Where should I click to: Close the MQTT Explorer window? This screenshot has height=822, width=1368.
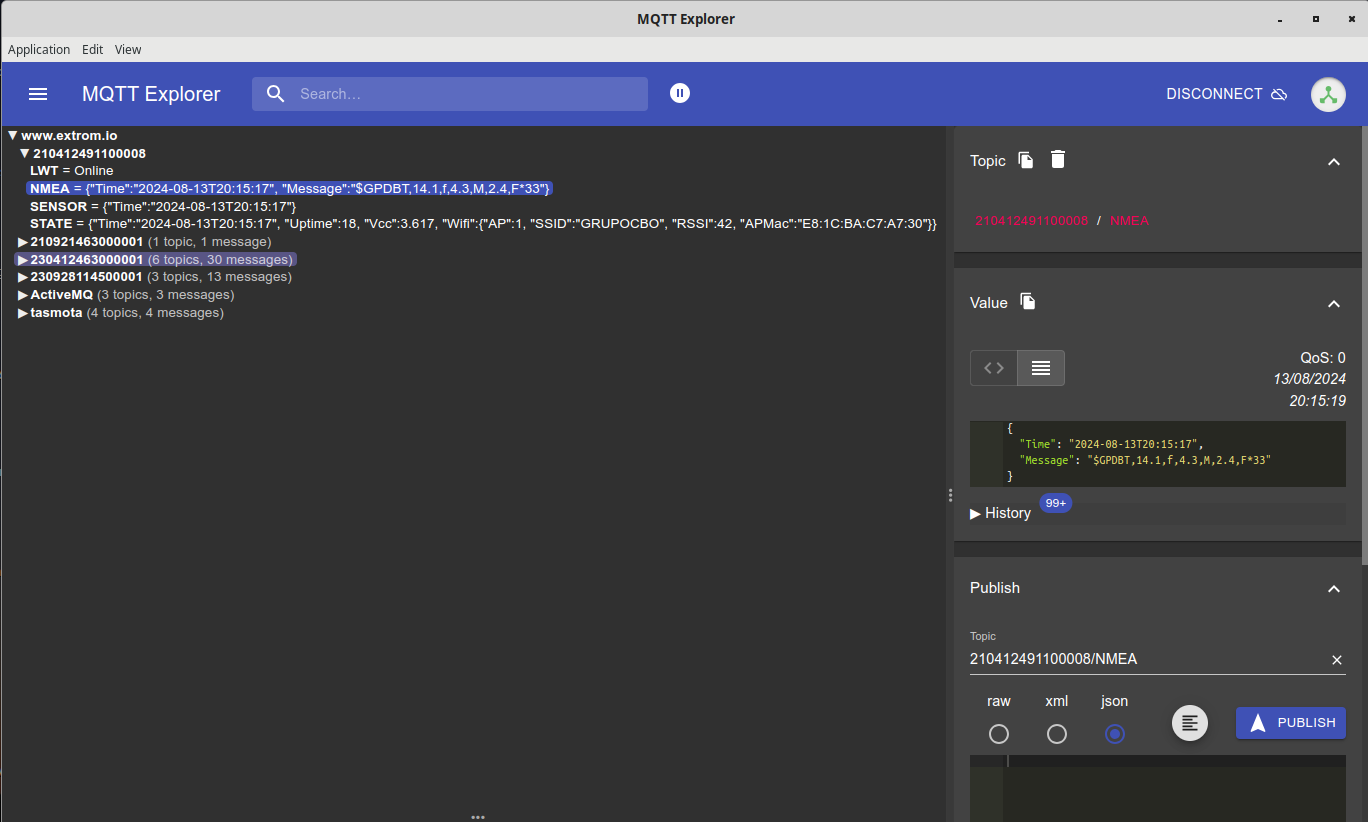(x=1351, y=19)
